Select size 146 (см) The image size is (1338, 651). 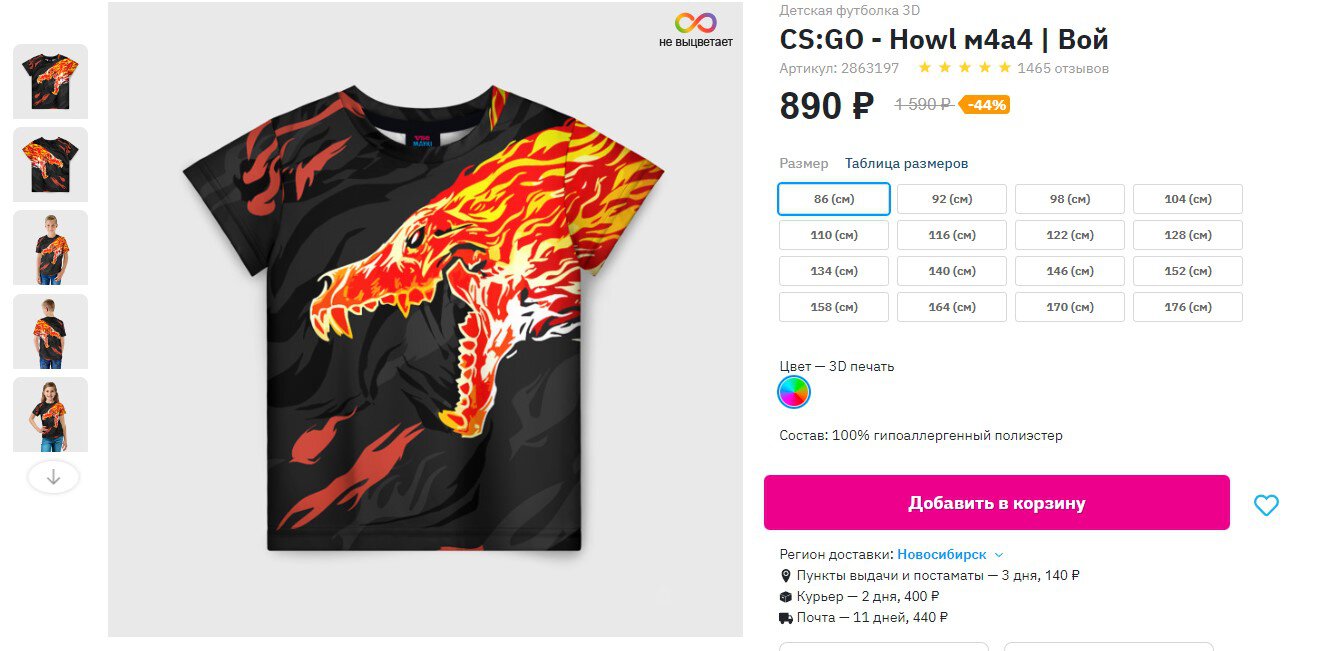point(1070,271)
